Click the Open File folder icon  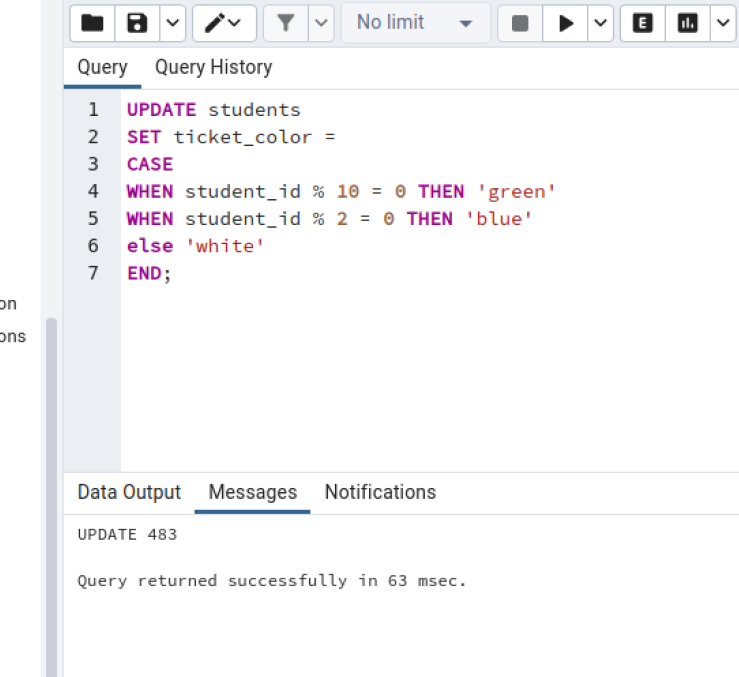[x=92, y=23]
